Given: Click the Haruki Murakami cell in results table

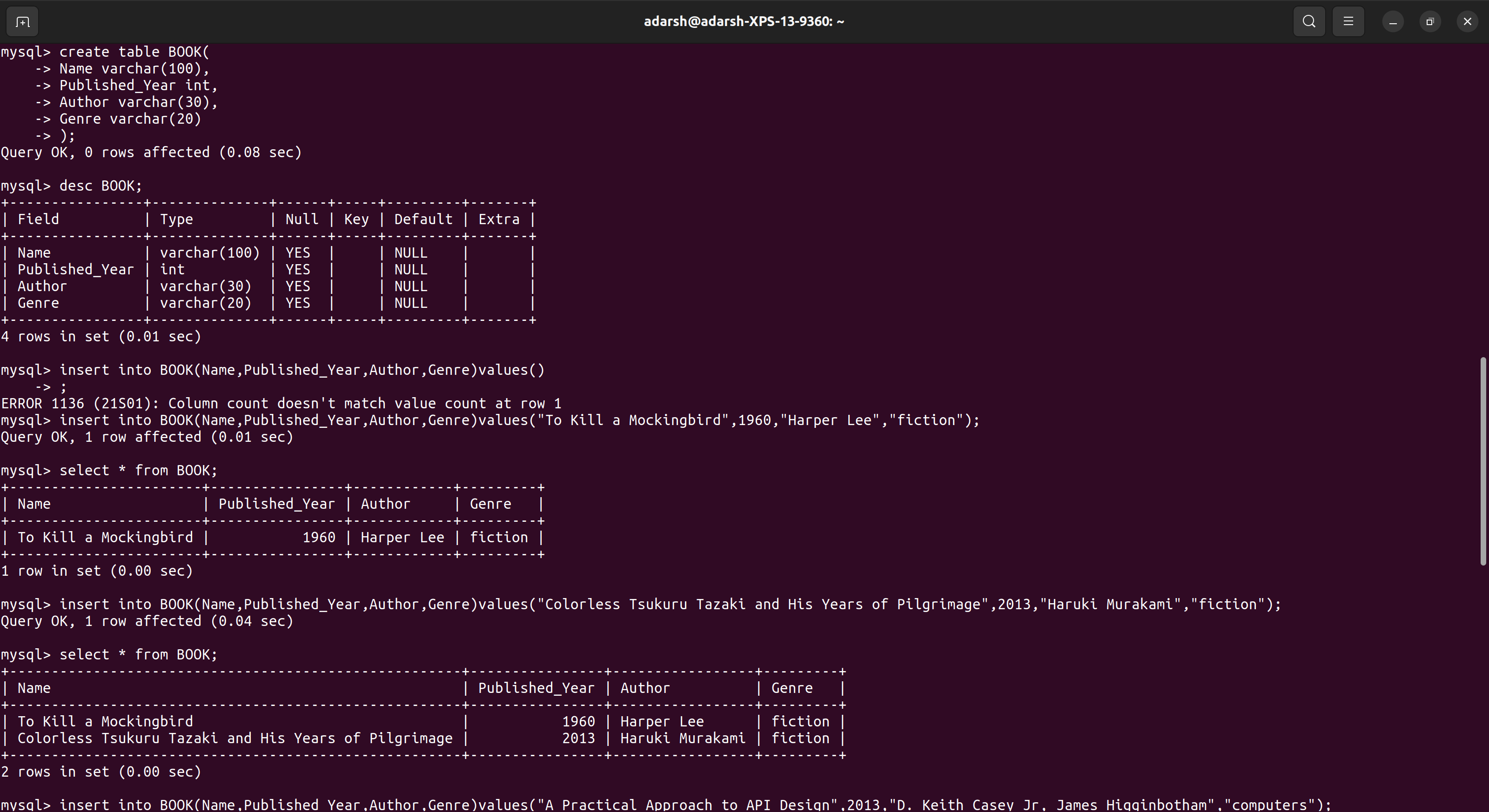Looking at the screenshot, I should pos(682,739).
